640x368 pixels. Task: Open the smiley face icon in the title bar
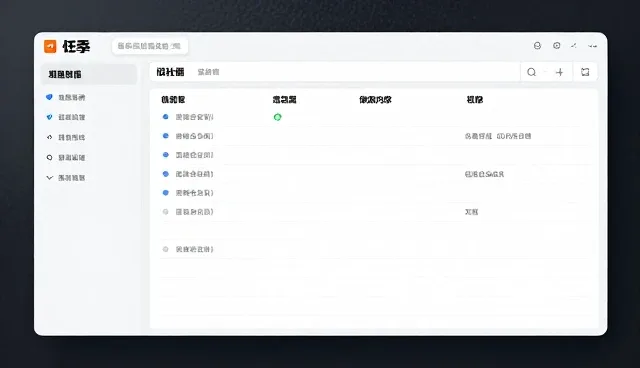click(x=537, y=46)
